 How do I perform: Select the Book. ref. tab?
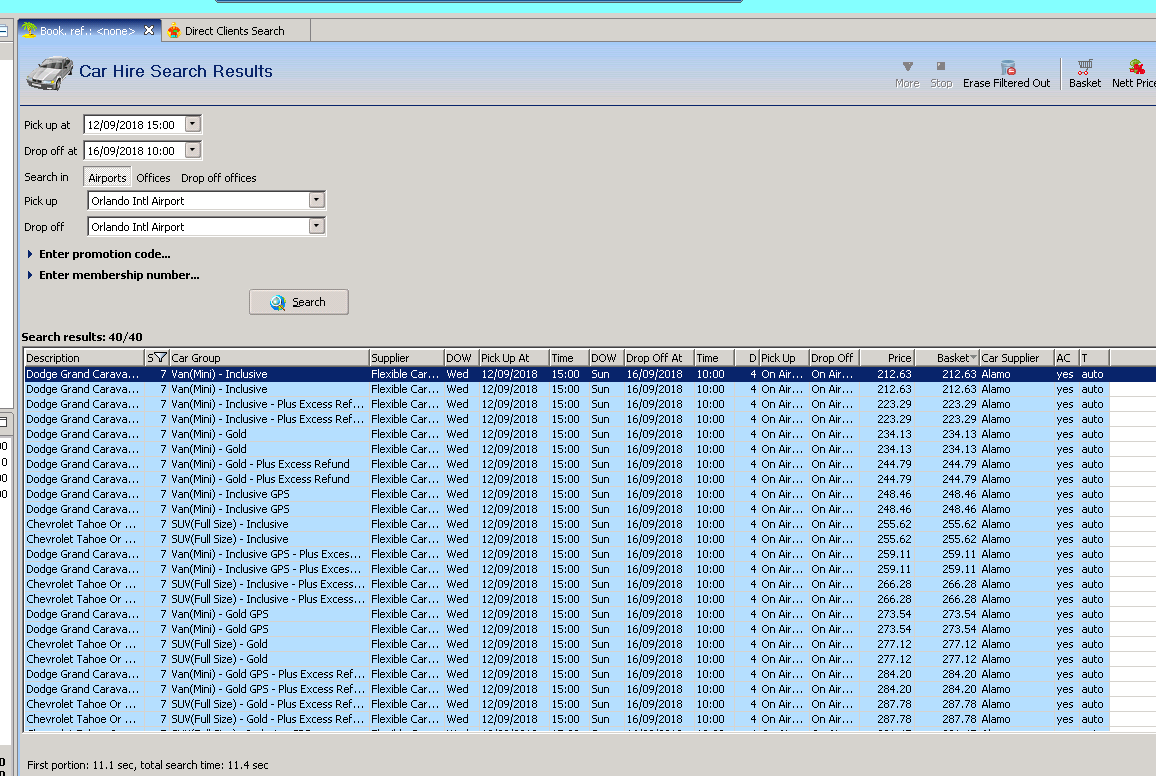pos(86,31)
